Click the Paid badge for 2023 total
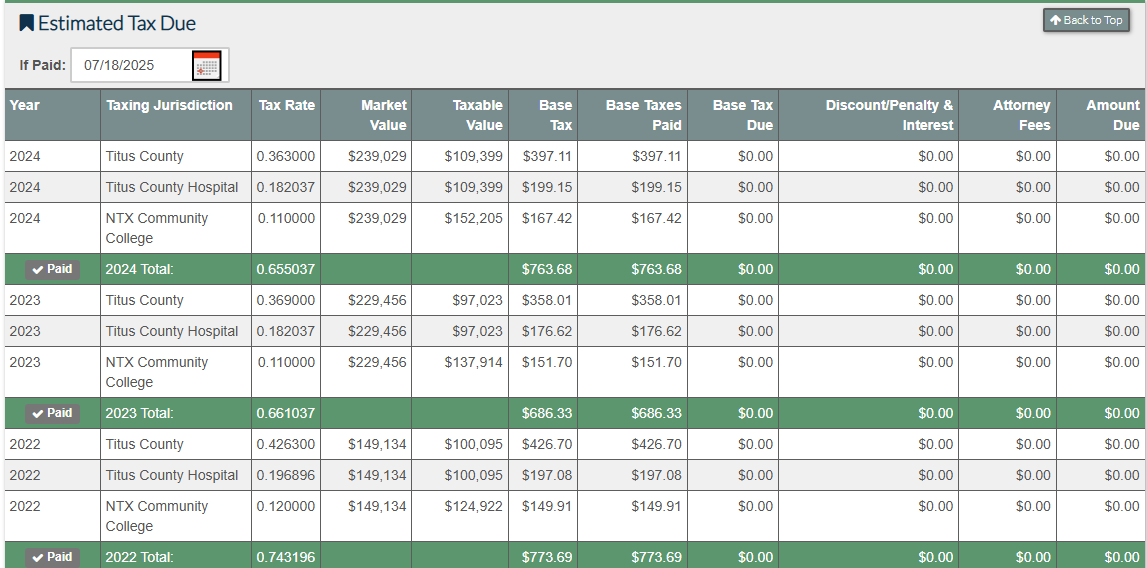This screenshot has width=1147, height=568. pos(51,413)
